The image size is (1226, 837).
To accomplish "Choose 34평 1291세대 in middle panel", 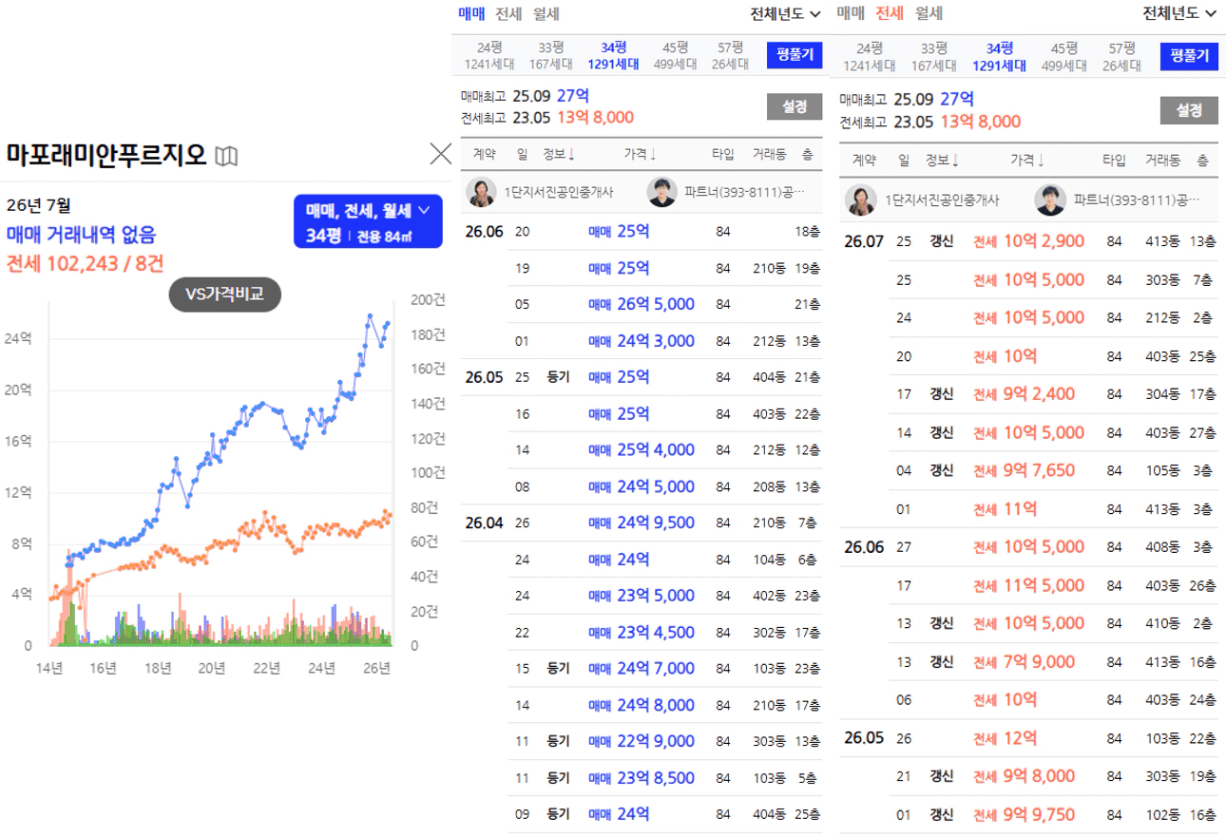I will point(613,56).
